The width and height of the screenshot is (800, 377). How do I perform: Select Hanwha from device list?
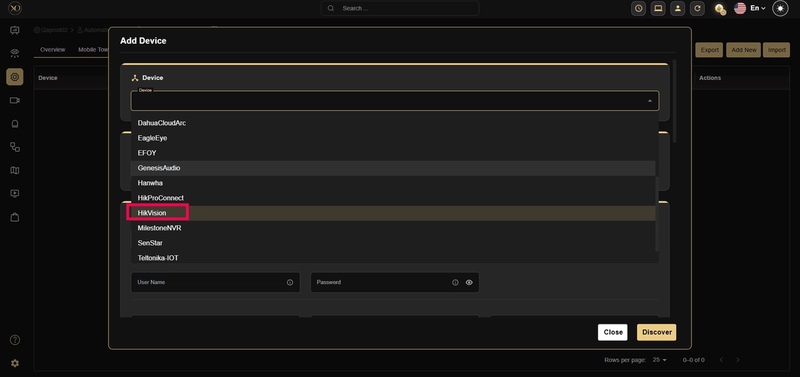coord(393,183)
